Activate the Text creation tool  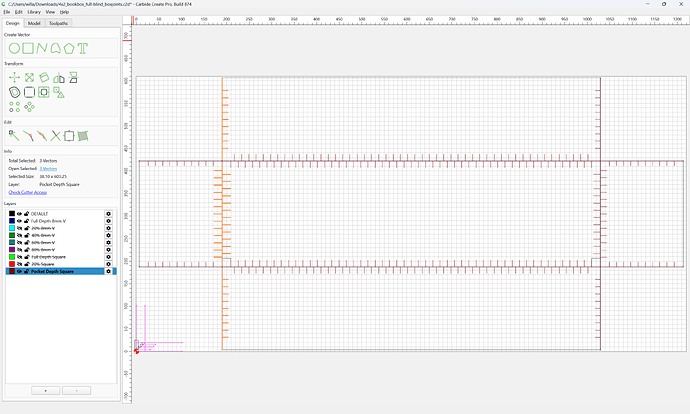83,48
